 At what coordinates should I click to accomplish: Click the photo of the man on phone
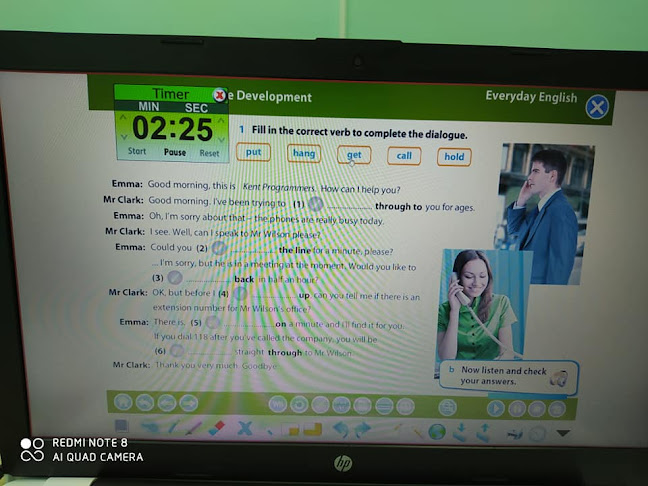pyautogui.click(x=545, y=213)
